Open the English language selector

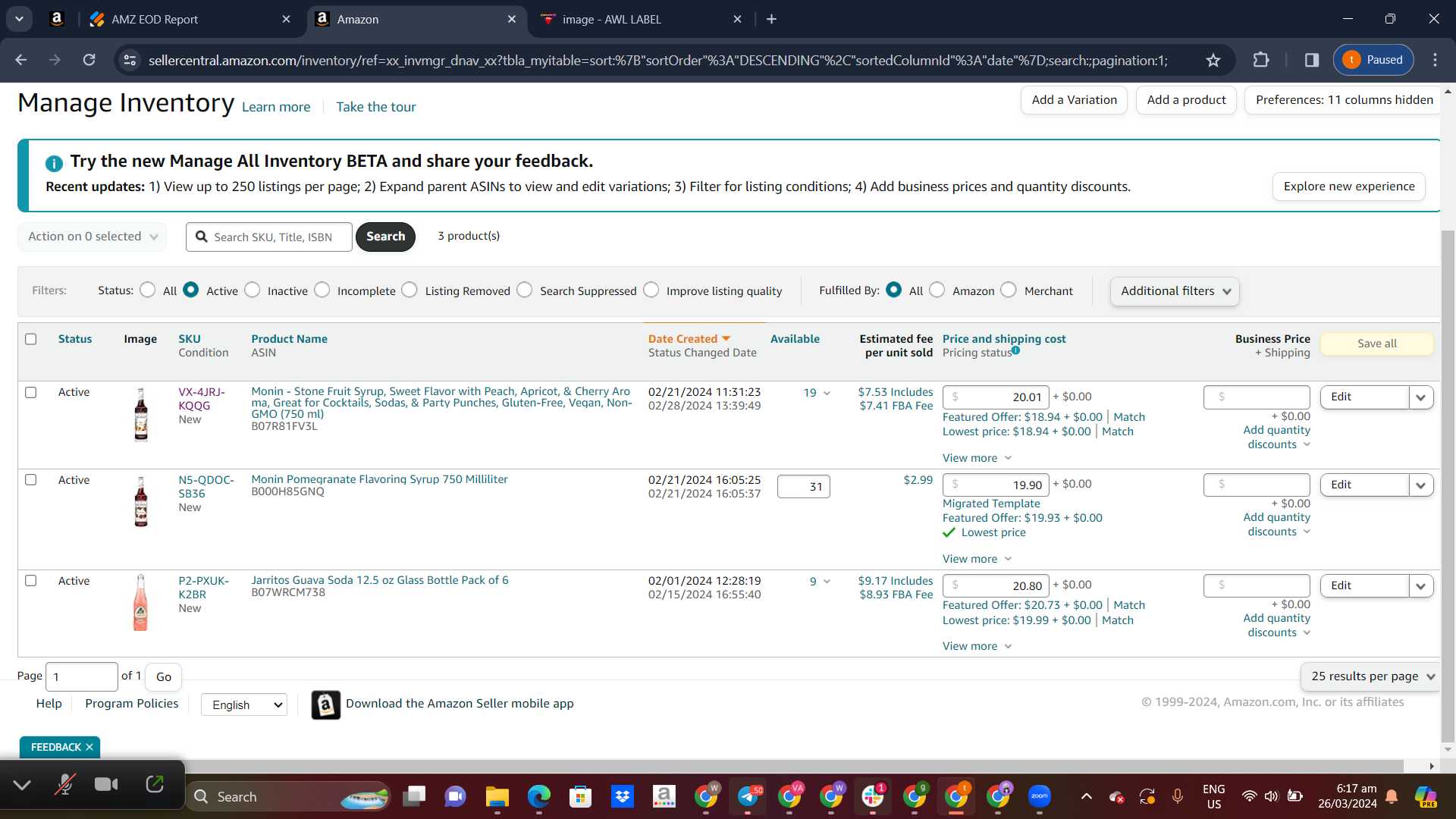click(244, 704)
